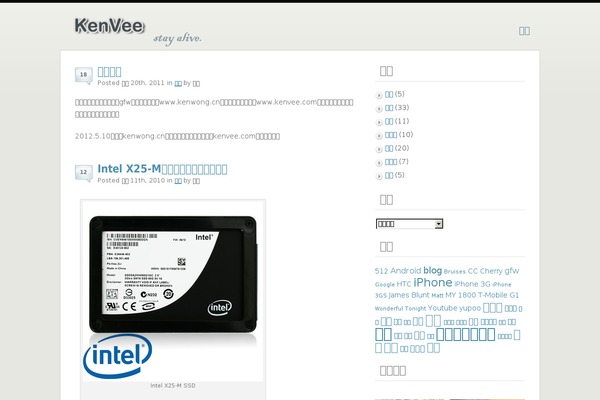Select the Matt tag

pyautogui.click(x=437, y=296)
